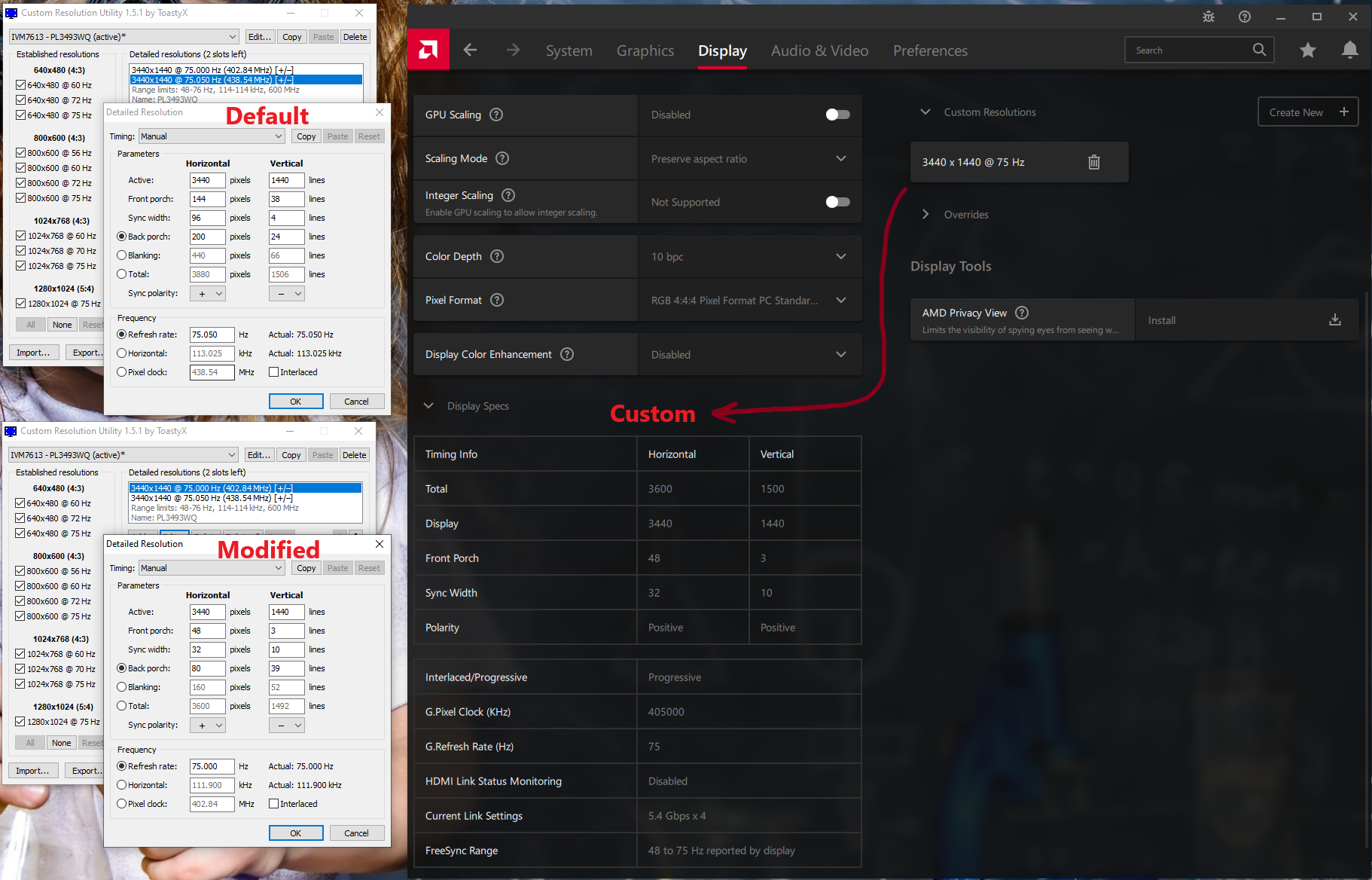
Task: Switch to the System tab
Action: click(x=569, y=50)
